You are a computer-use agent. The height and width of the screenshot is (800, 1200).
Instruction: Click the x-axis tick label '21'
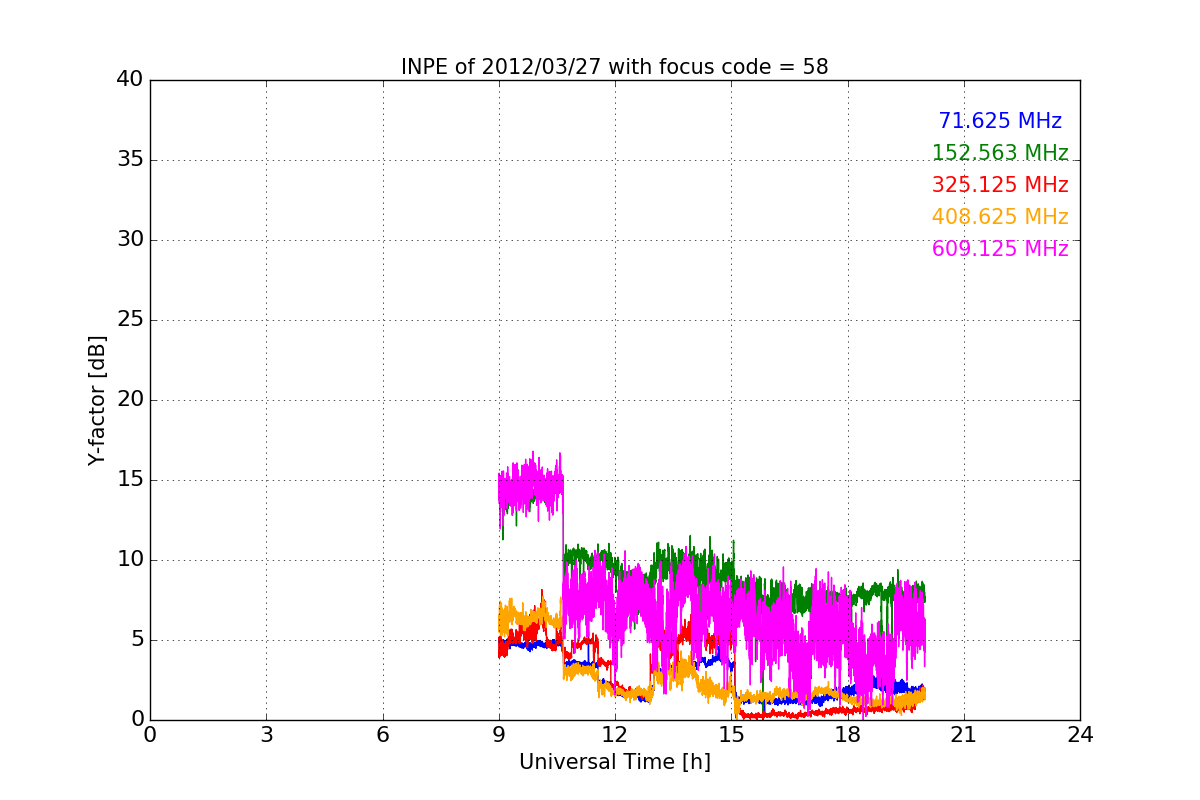[x=964, y=735]
